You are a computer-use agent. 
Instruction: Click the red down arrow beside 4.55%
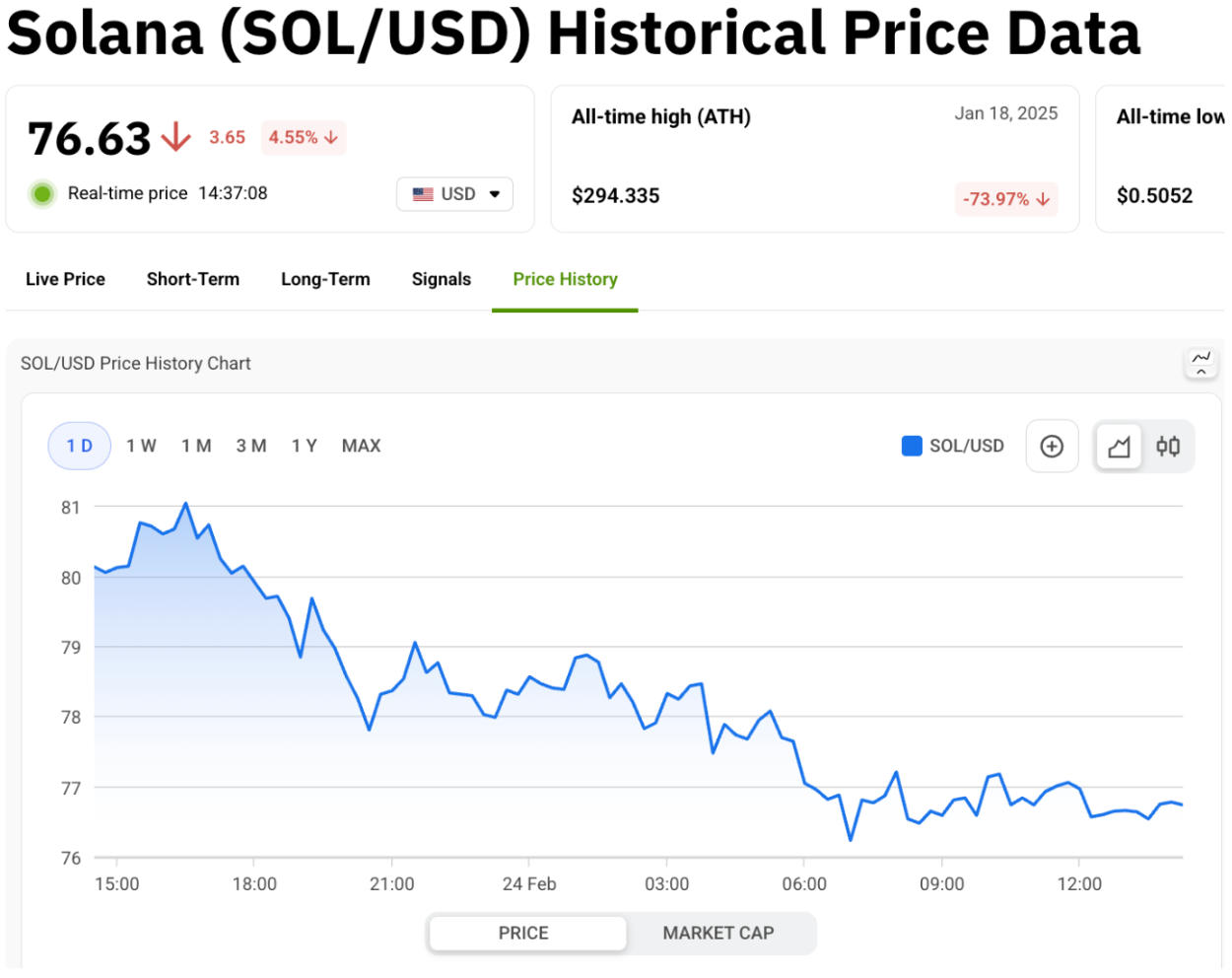coord(330,137)
